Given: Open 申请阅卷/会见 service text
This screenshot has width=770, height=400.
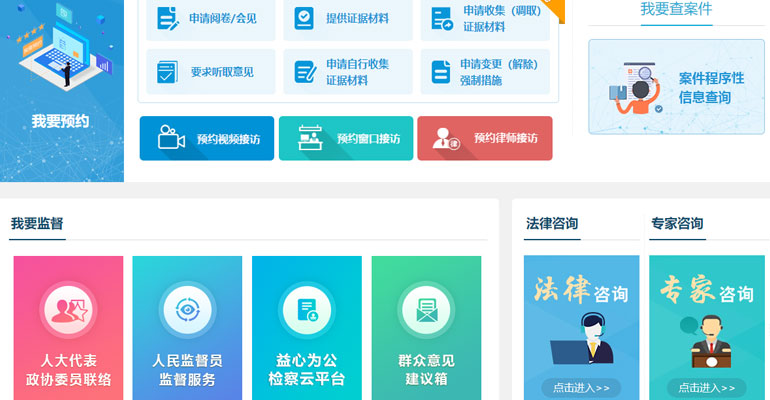Looking at the screenshot, I should click(x=223, y=19).
